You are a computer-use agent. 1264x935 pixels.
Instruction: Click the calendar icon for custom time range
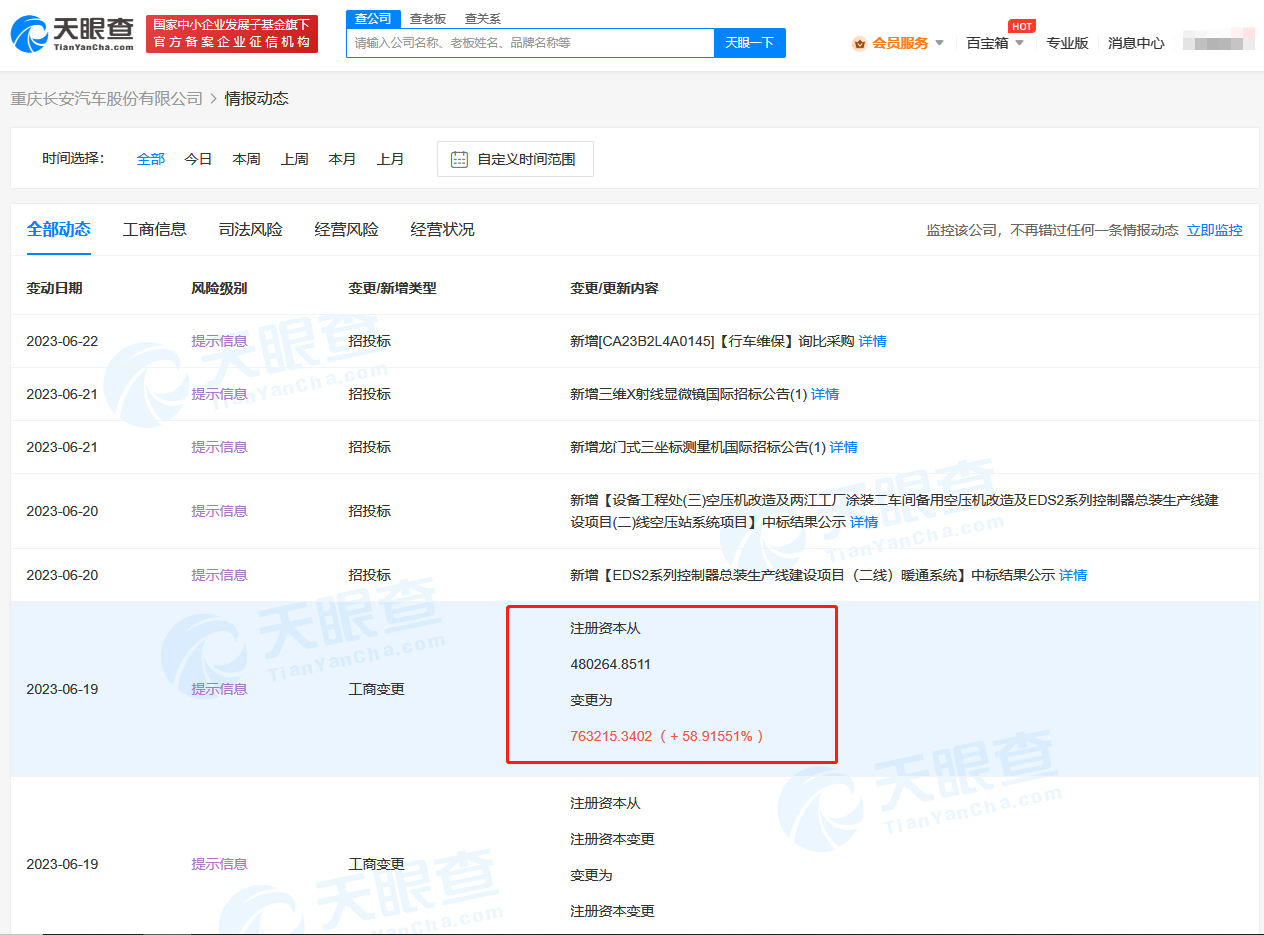tap(459, 159)
